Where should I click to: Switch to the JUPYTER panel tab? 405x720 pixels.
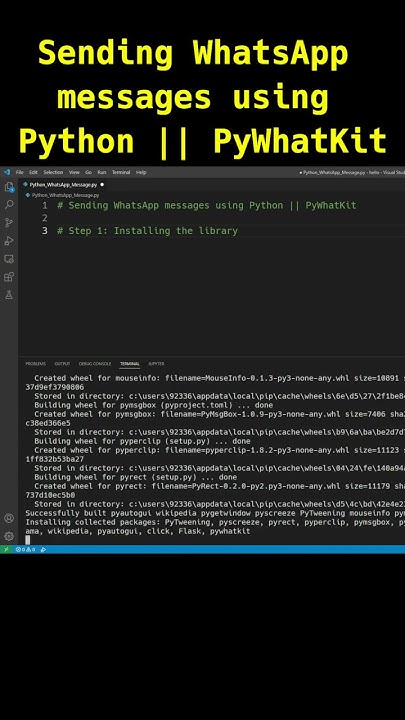tap(156, 364)
